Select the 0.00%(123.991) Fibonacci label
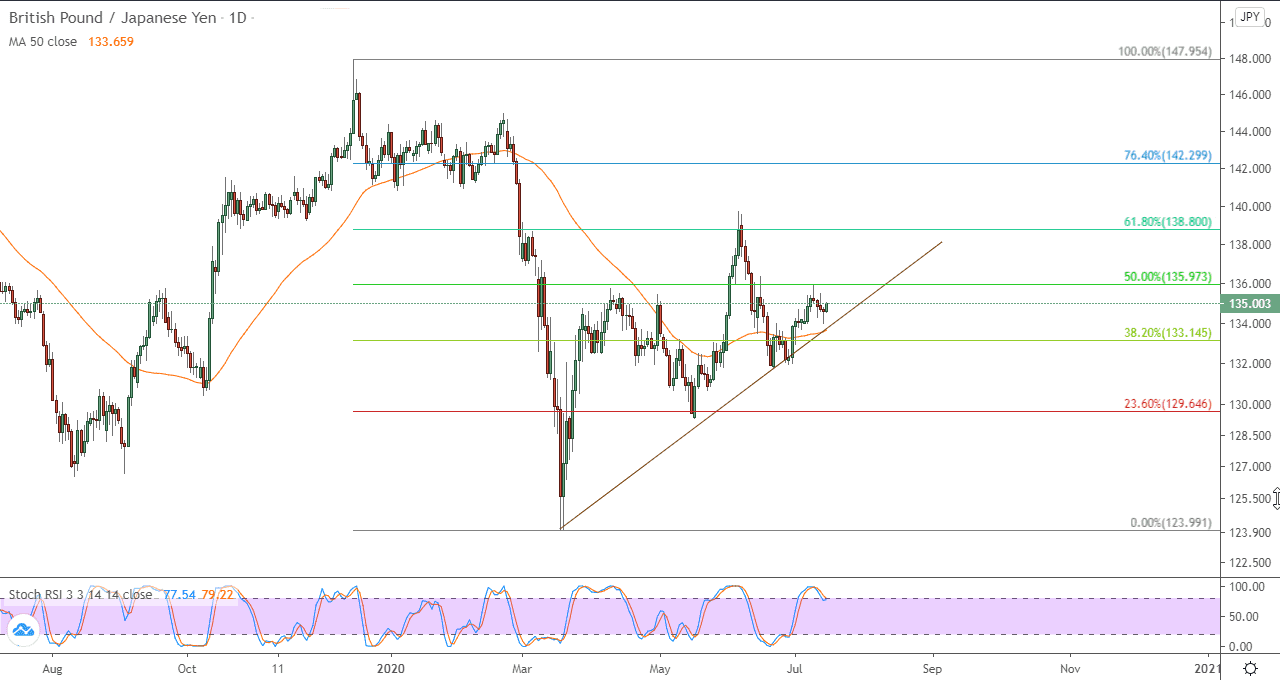 1170,523
